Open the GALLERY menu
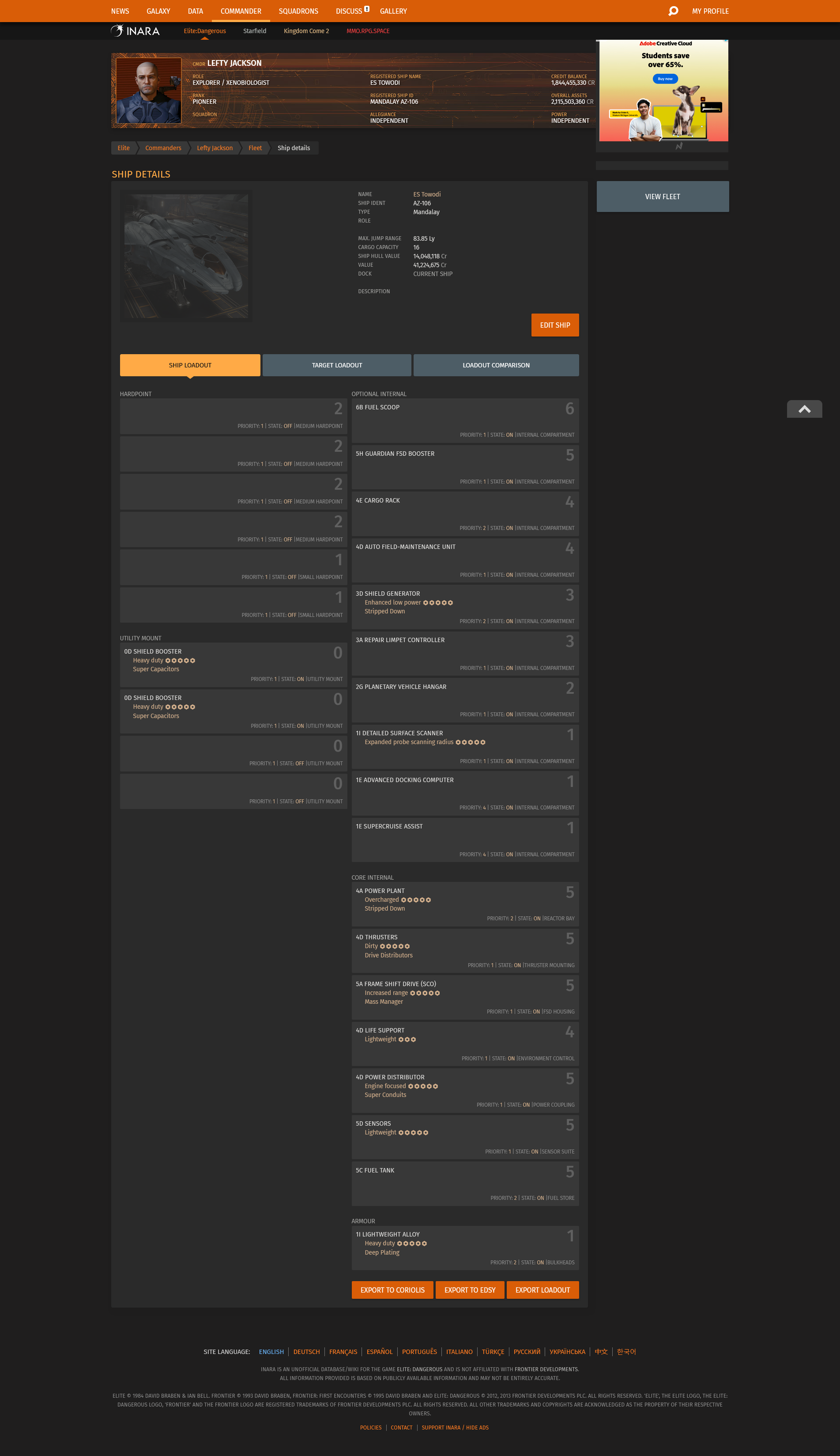 (393, 11)
